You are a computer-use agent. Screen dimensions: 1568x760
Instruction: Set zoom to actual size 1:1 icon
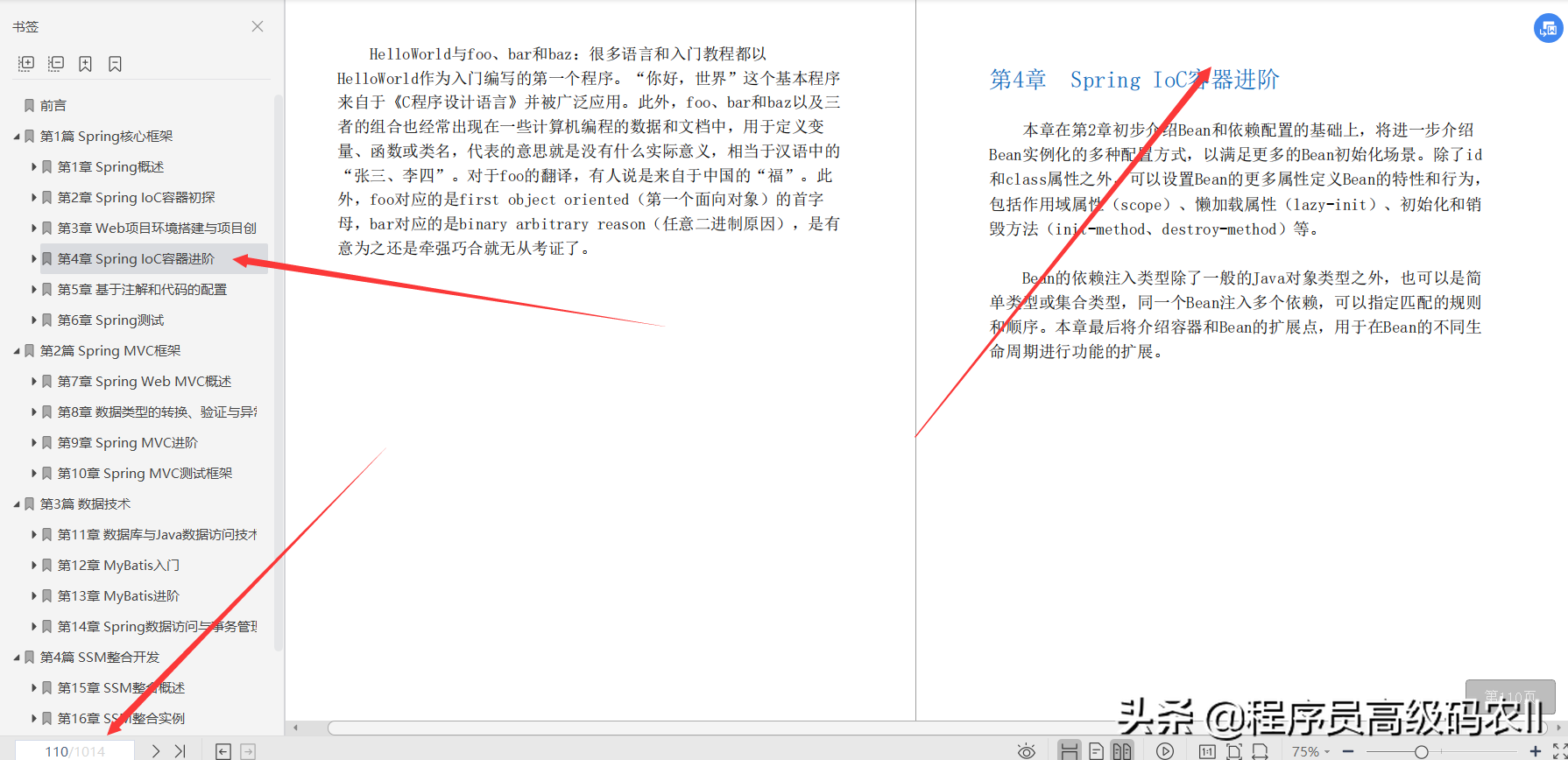tap(1207, 751)
